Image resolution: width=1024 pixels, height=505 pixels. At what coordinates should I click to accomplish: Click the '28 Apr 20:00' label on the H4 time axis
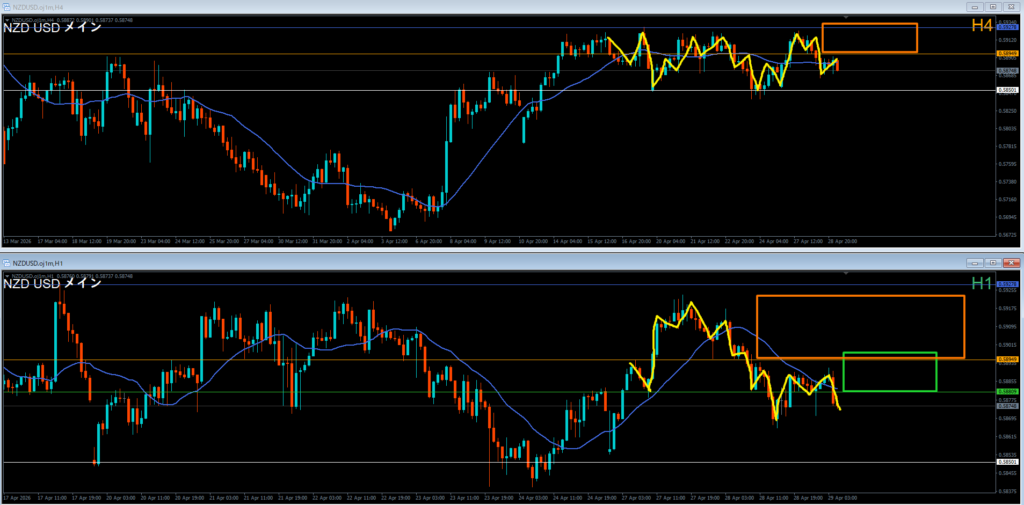pos(843,240)
